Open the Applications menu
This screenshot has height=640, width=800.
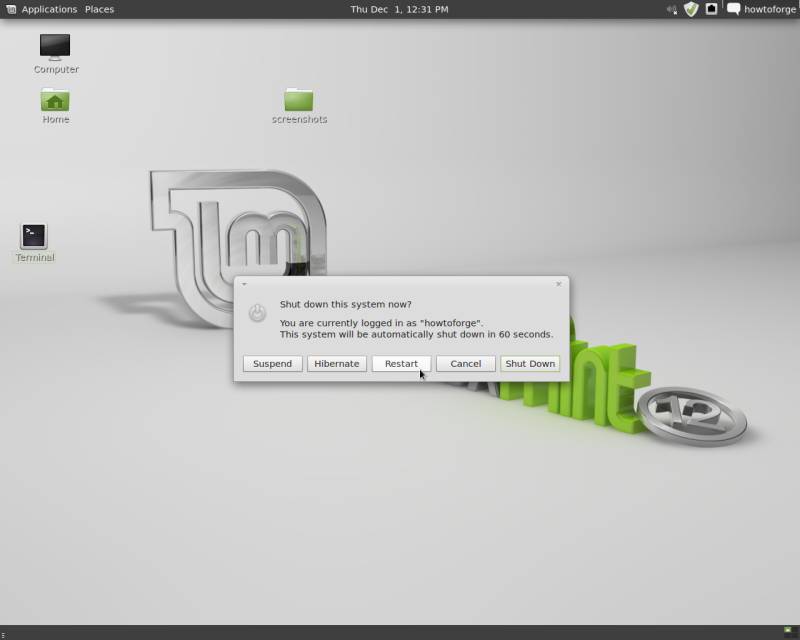(x=49, y=9)
